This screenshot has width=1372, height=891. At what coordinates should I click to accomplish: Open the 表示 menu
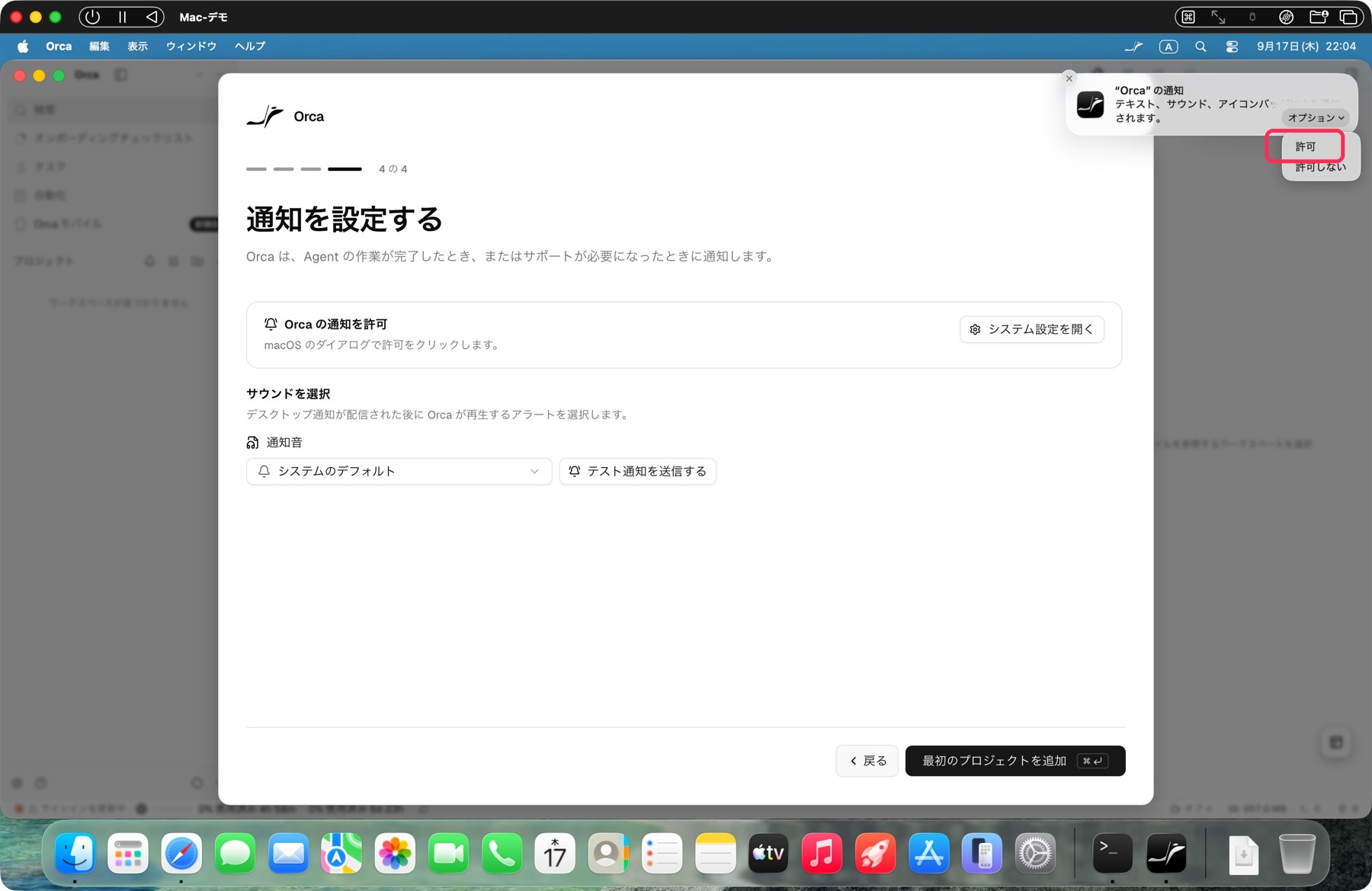(137, 46)
